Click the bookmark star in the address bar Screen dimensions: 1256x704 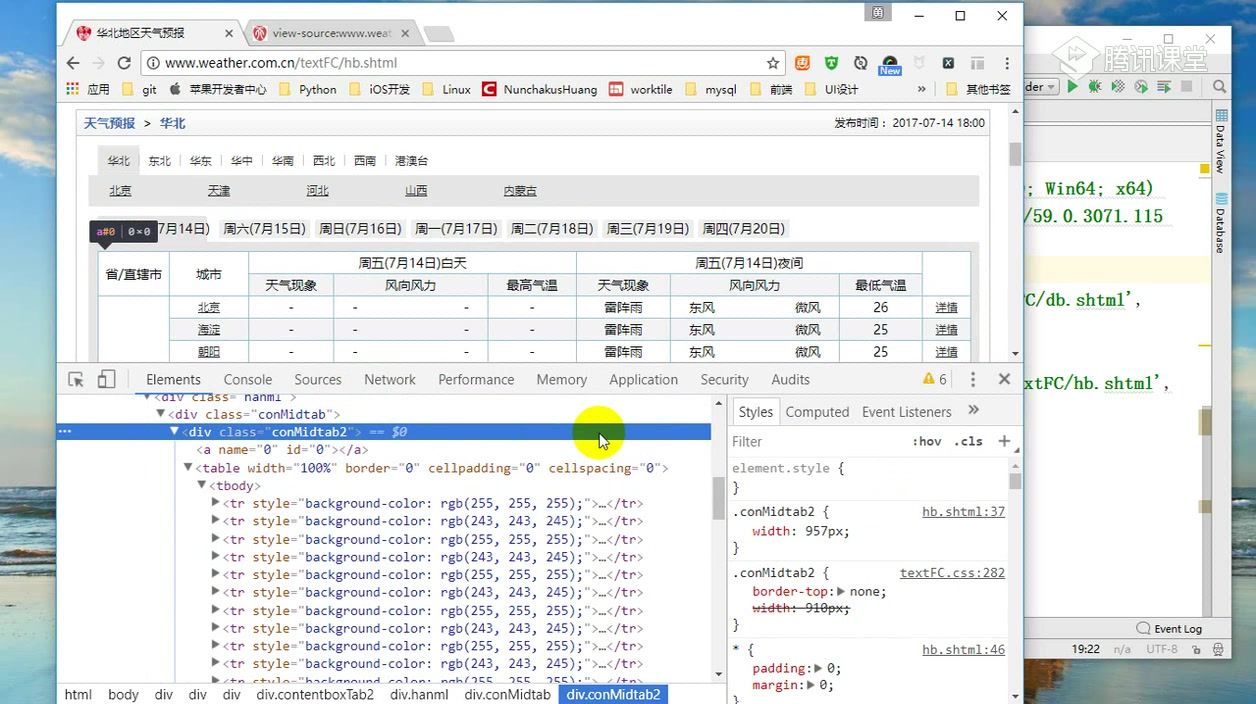click(773, 62)
